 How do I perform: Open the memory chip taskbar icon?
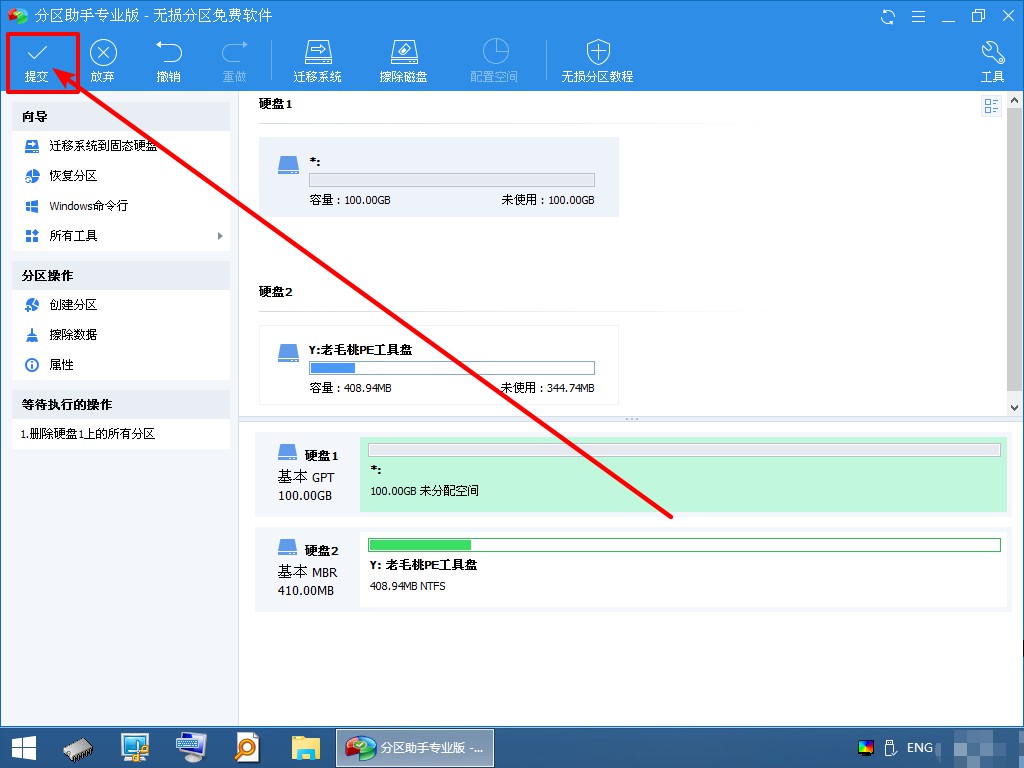78,748
